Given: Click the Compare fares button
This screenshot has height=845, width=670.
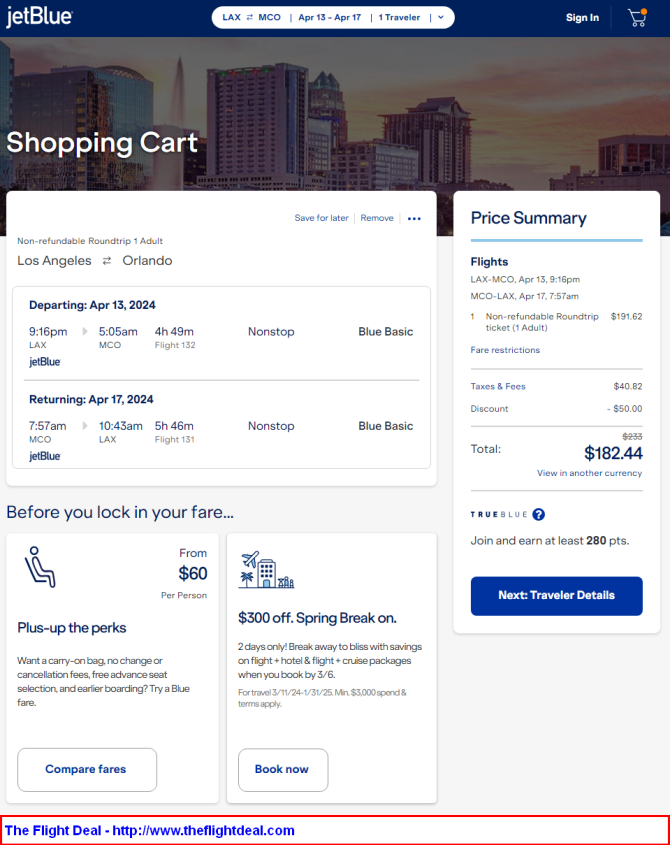Looking at the screenshot, I should (87, 770).
